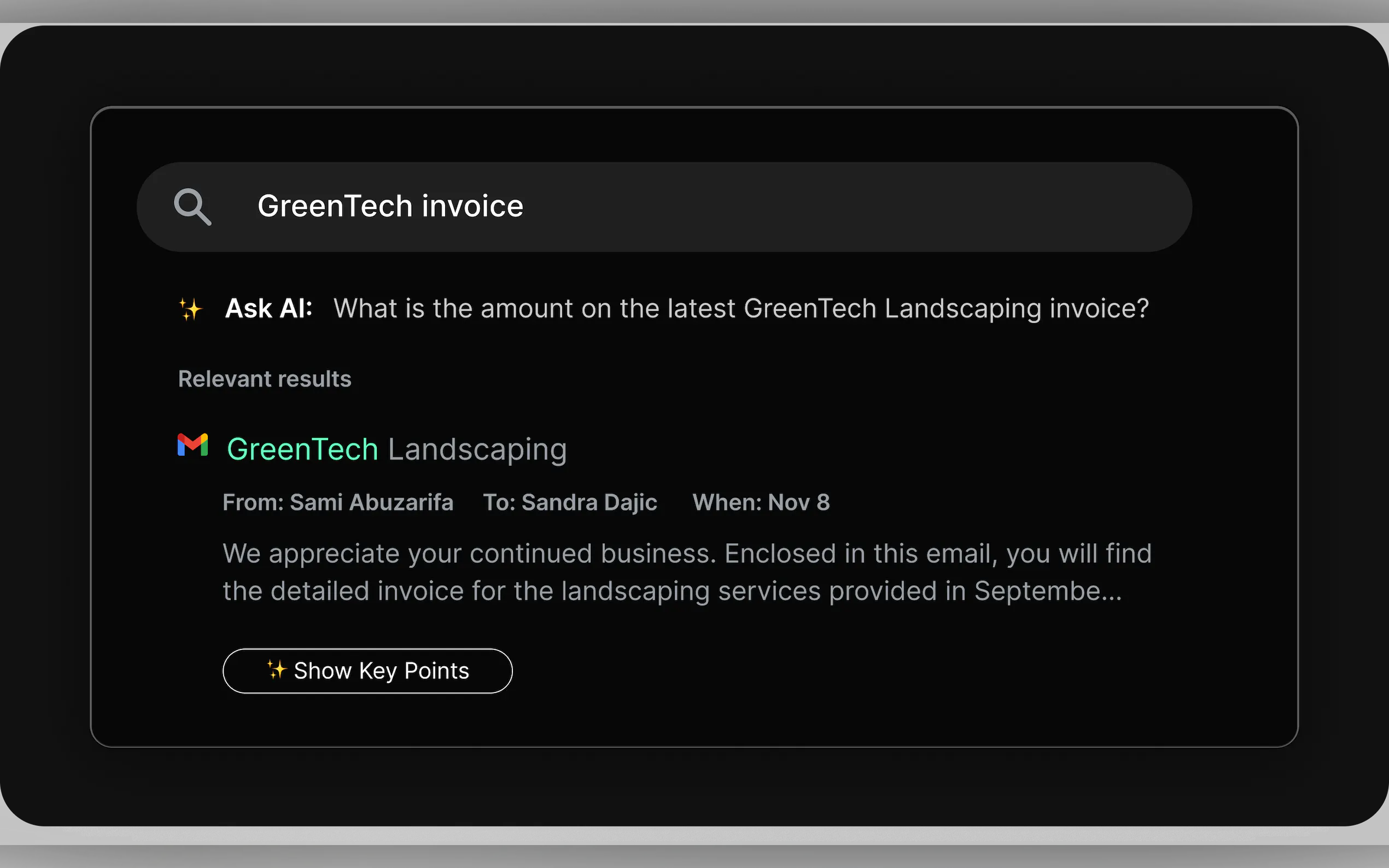Click the sparkle icon in Show Key Points
This screenshot has height=868, width=1389.
click(x=276, y=670)
